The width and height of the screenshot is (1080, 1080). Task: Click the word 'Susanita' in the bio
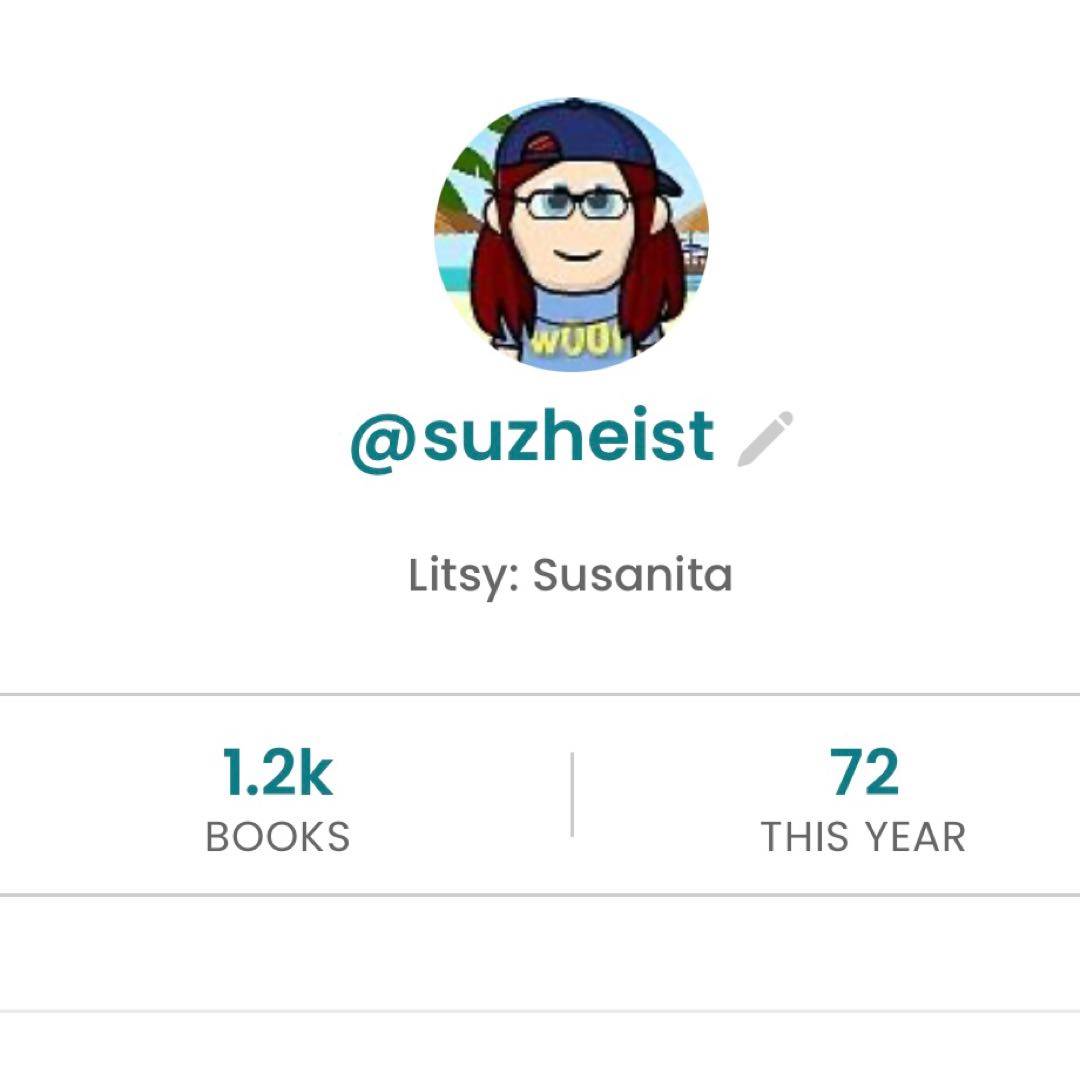[x=632, y=575]
